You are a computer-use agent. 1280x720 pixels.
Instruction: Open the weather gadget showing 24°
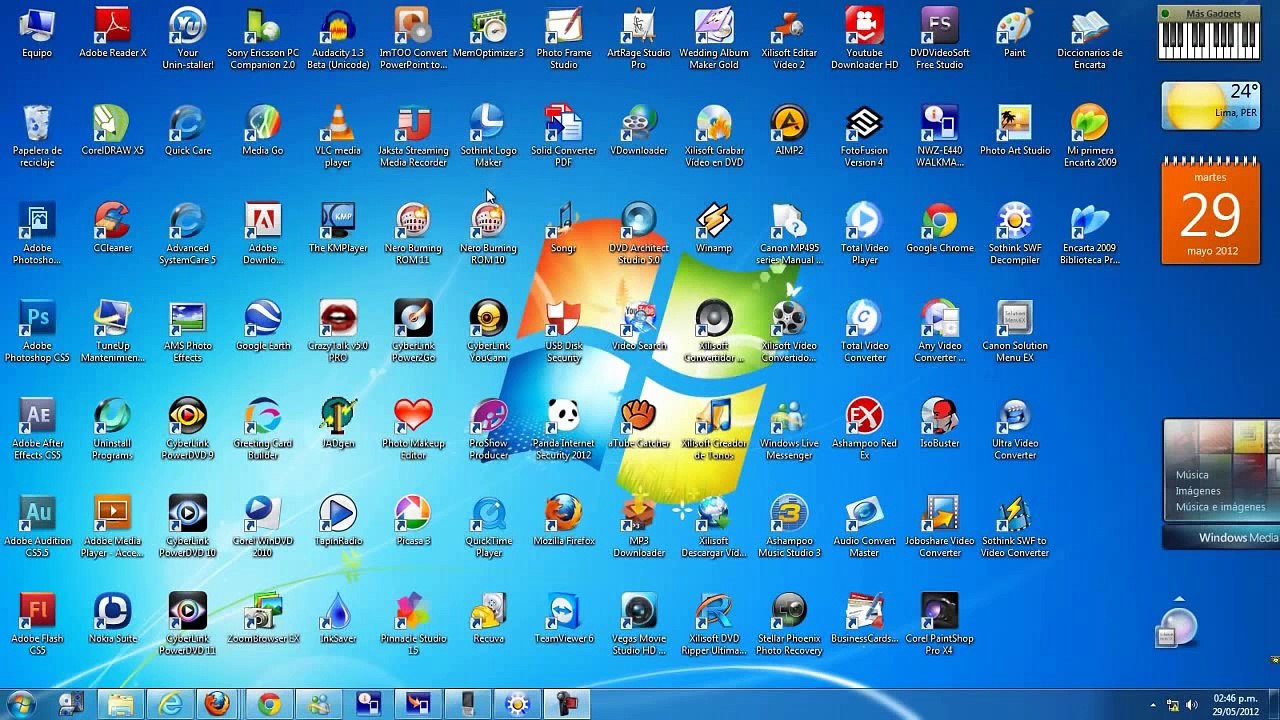click(1210, 106)
